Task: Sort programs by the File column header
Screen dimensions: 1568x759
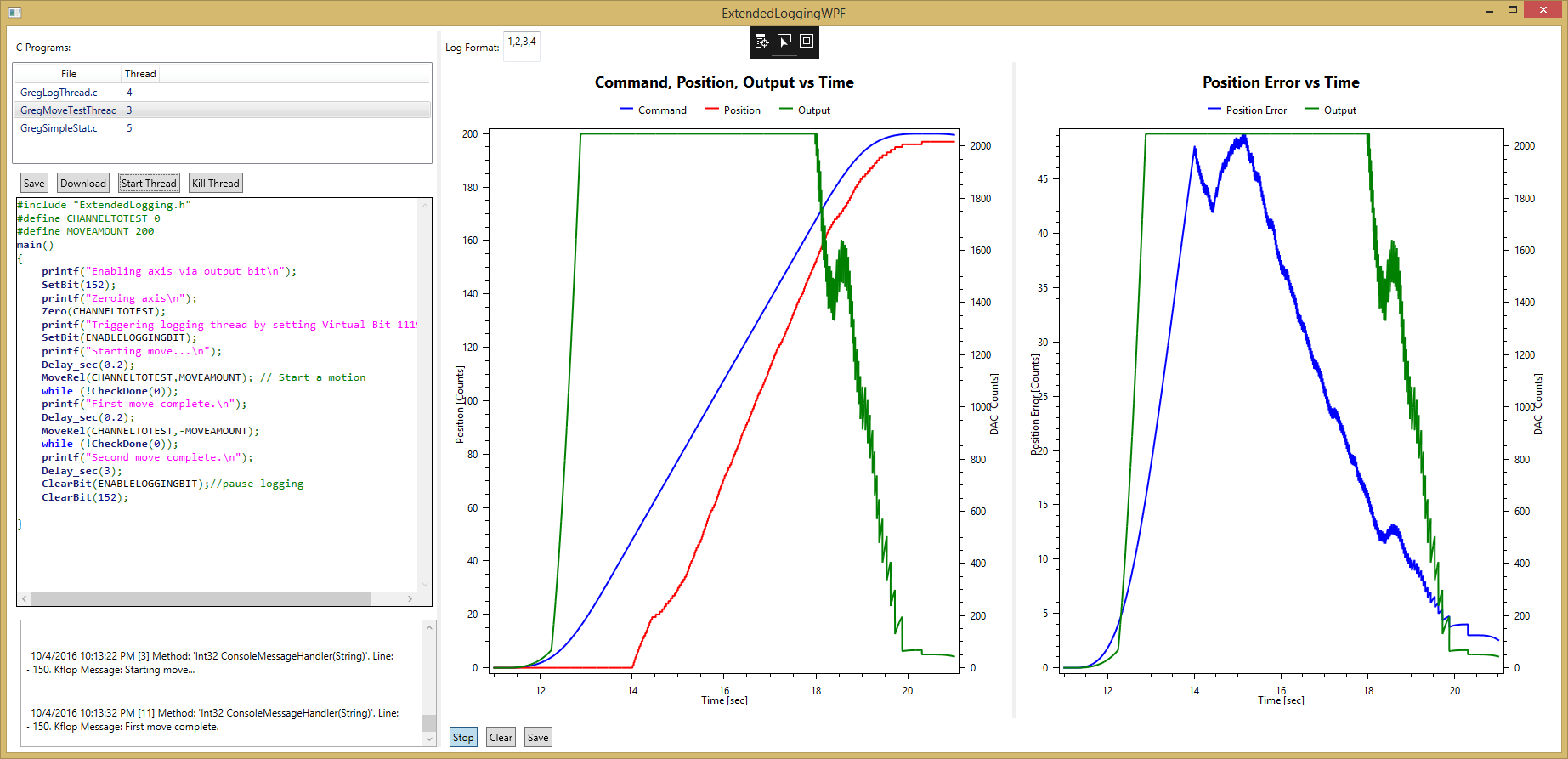Action: [x=69, y=74]
